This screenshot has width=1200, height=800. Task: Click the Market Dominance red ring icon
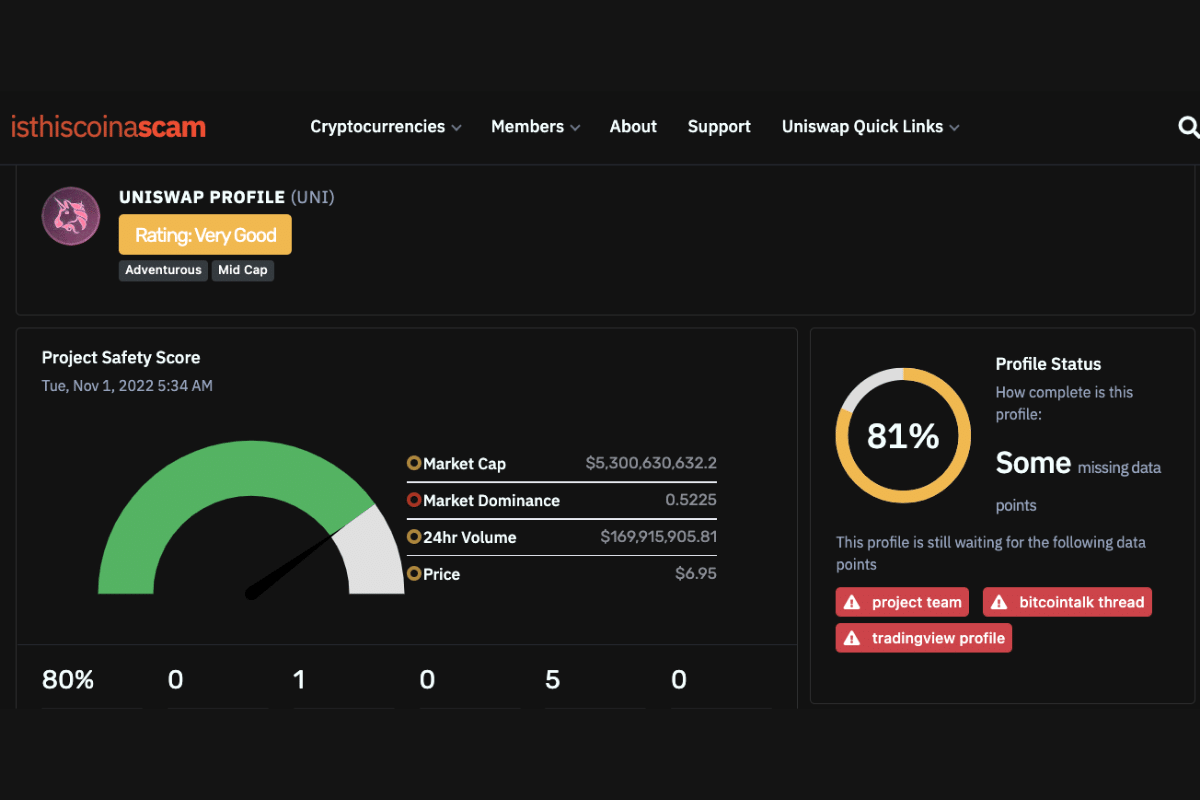pos(414,500)
